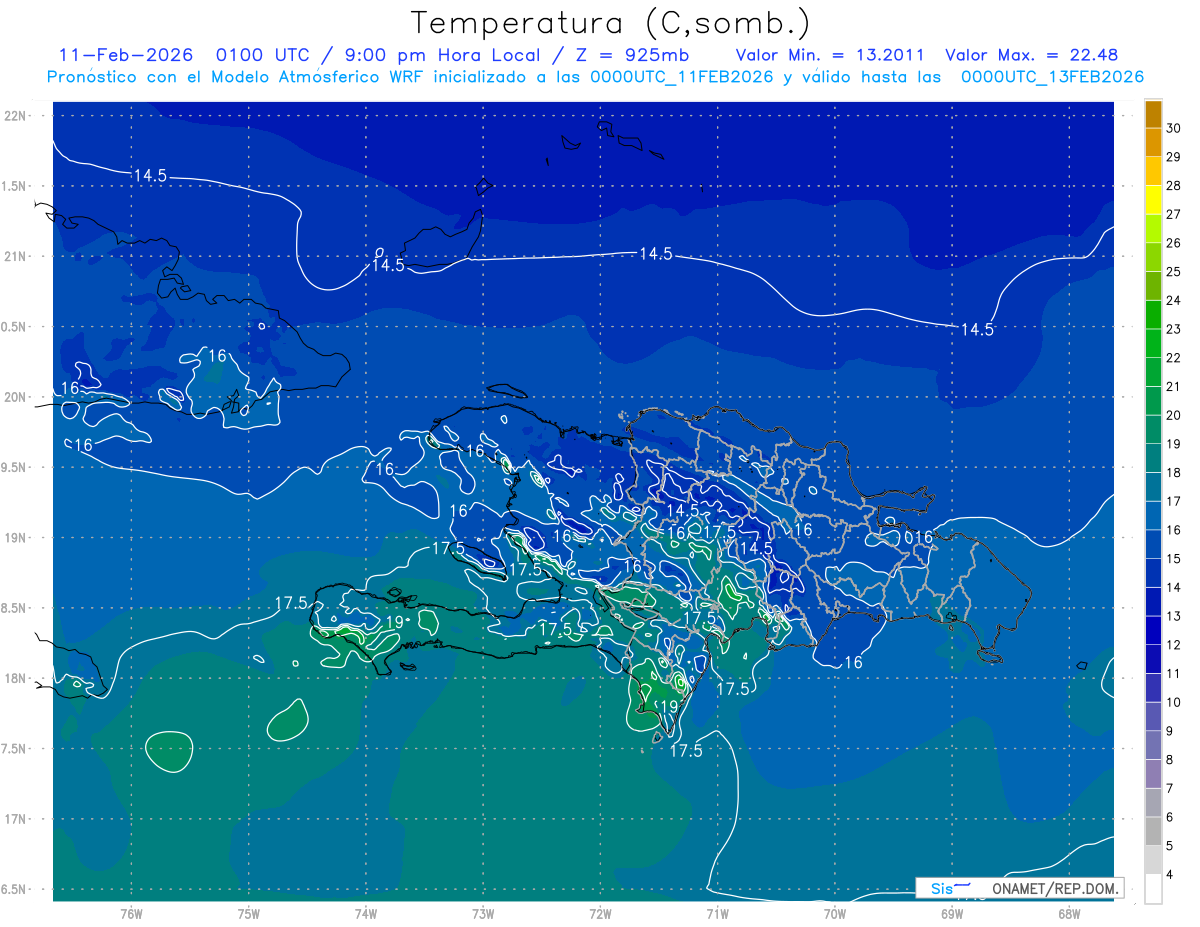Click the 68W longitude axis label
The image size is (1200, 927).
click(1068, 913)
